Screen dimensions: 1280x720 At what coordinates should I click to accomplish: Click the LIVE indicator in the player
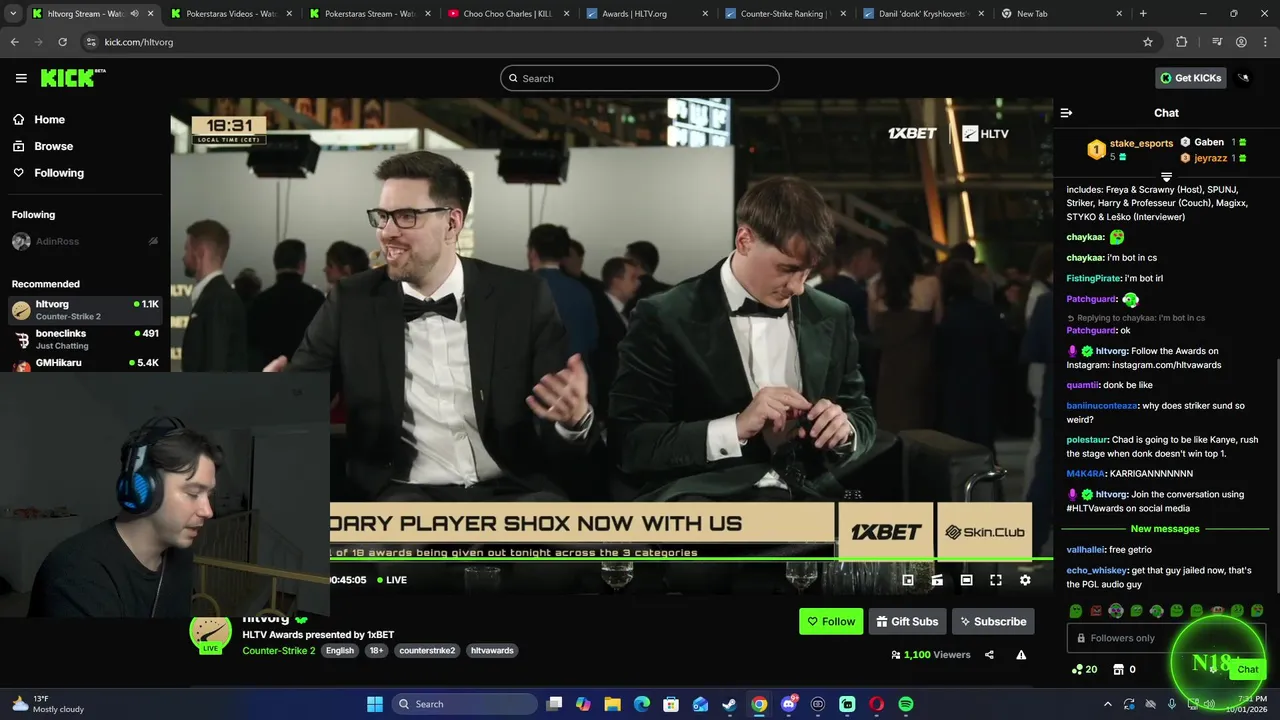392,580
